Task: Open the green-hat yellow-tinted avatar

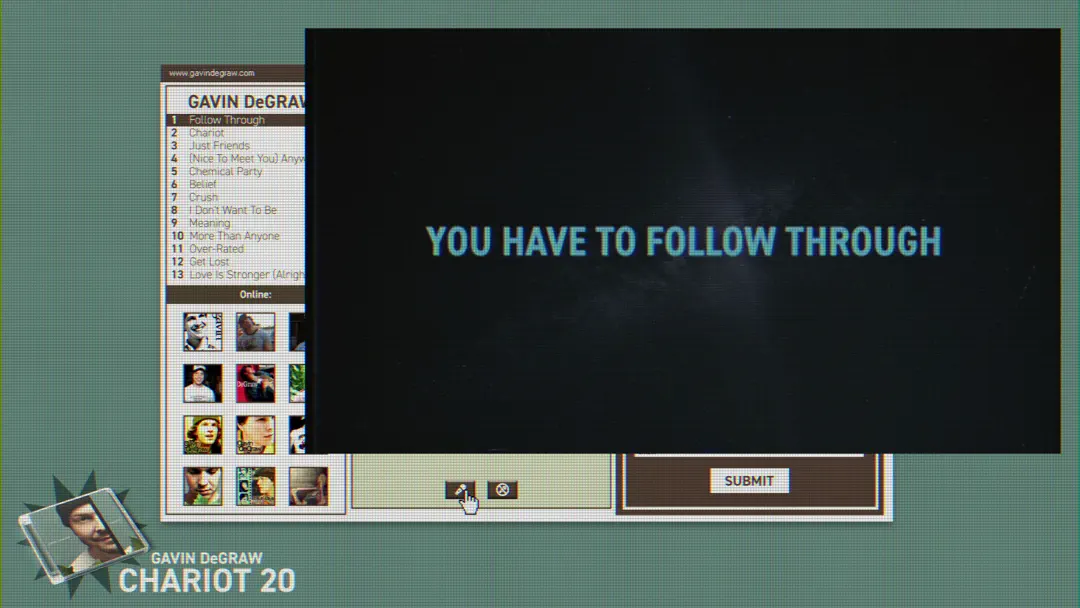Action: 202,434
